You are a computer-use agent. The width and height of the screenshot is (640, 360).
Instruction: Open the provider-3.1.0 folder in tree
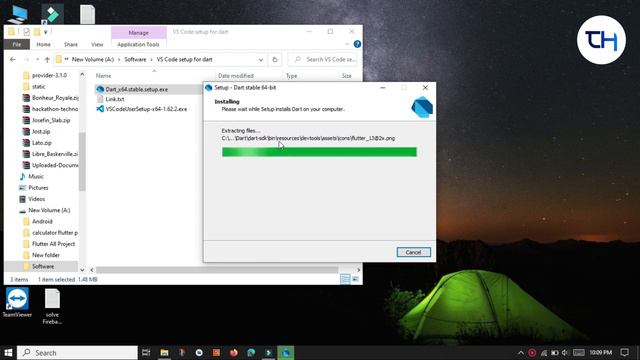point(49,76)
